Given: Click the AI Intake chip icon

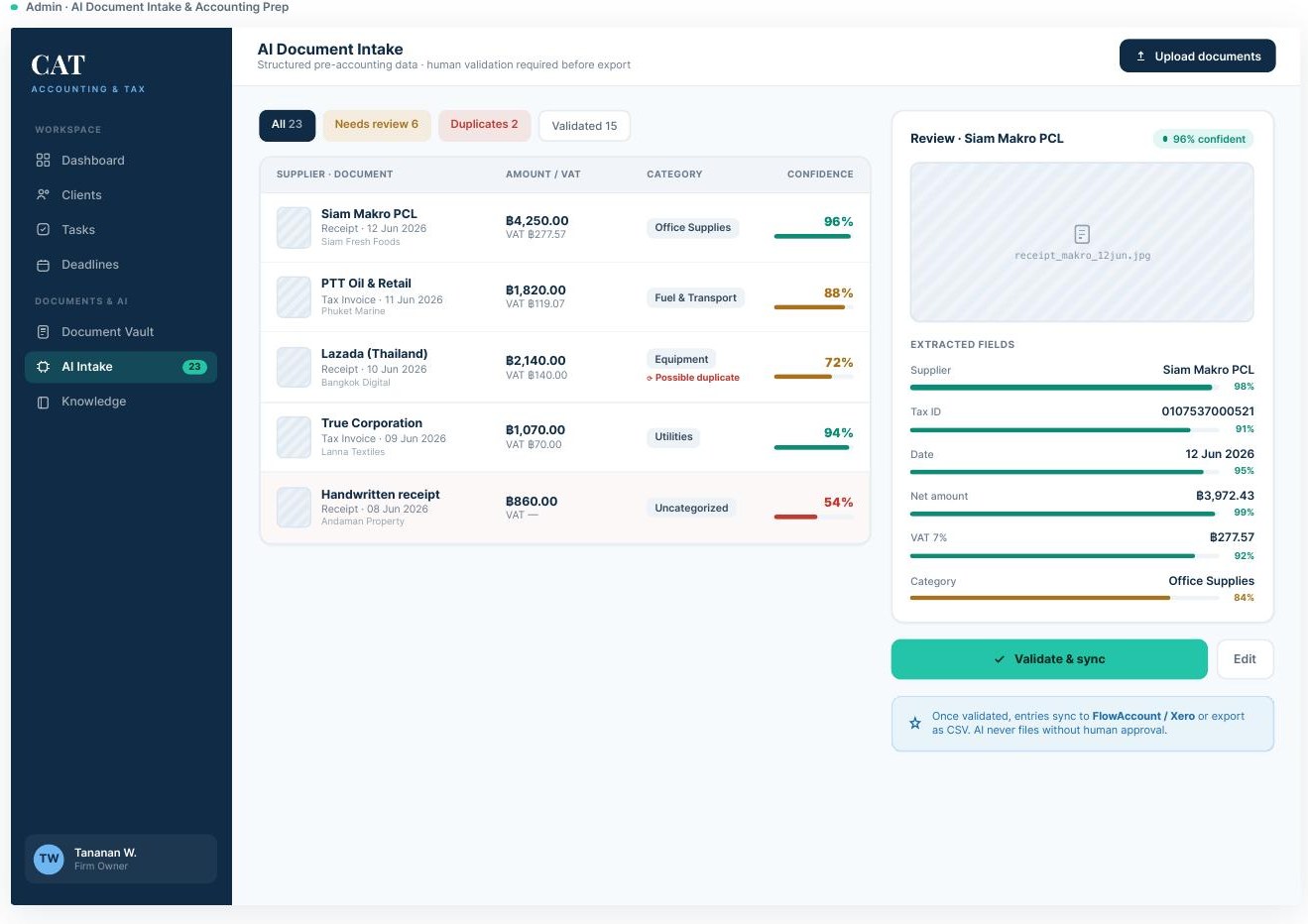Looking at the screenshot, I should coord(43,367).
